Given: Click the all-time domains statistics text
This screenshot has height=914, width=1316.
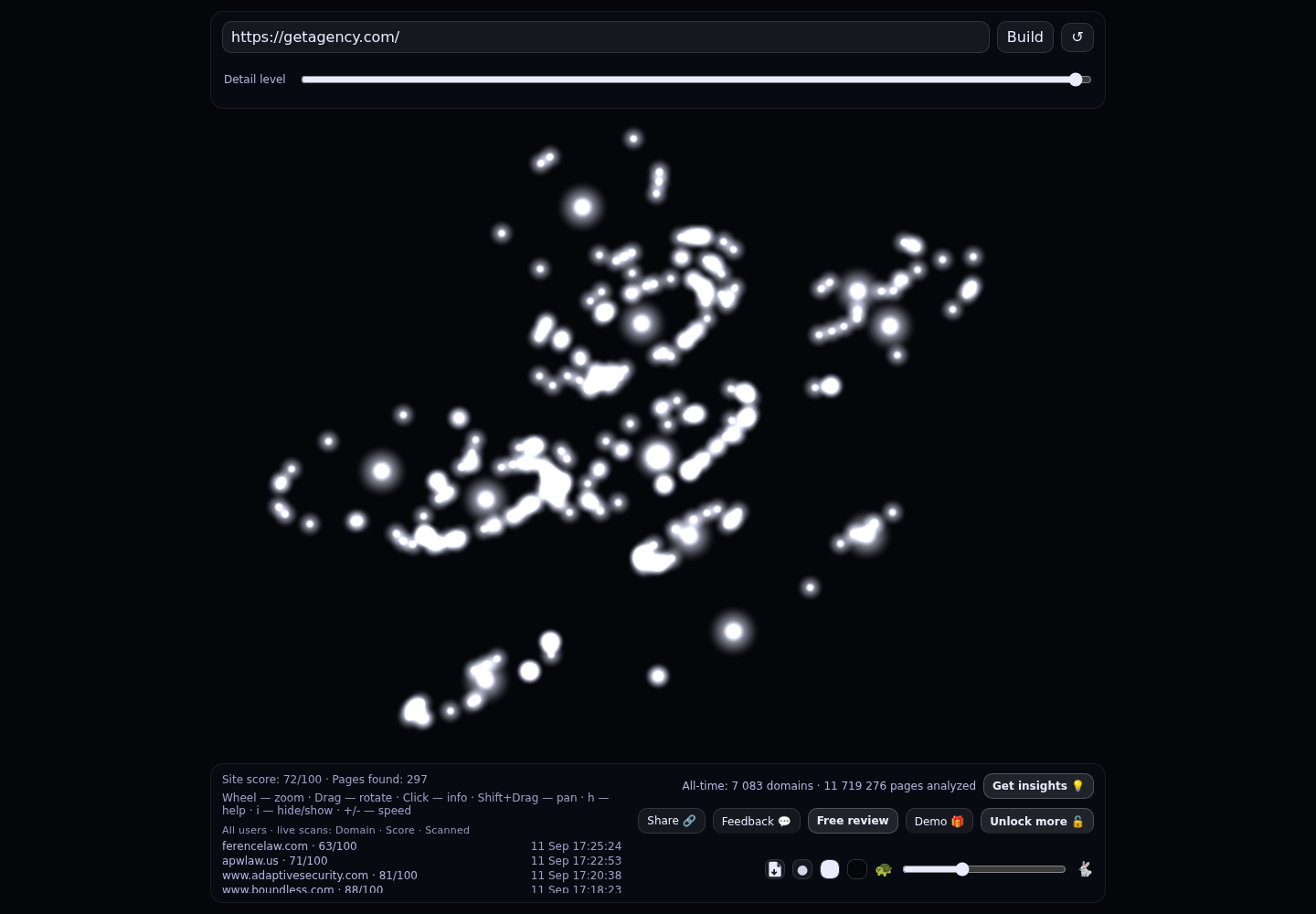Looking at the screenshot, I should [x=829, y=786].
